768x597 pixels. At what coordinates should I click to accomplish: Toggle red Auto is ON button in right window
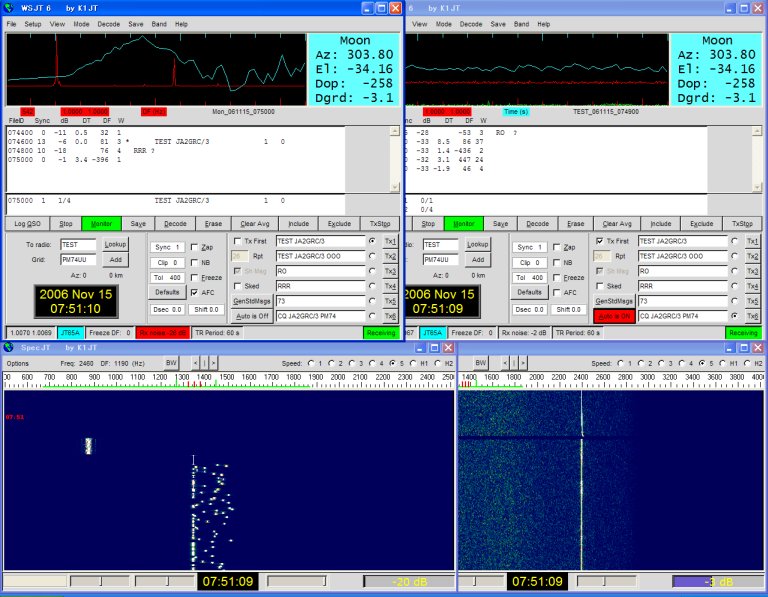(x=614, y=316)
